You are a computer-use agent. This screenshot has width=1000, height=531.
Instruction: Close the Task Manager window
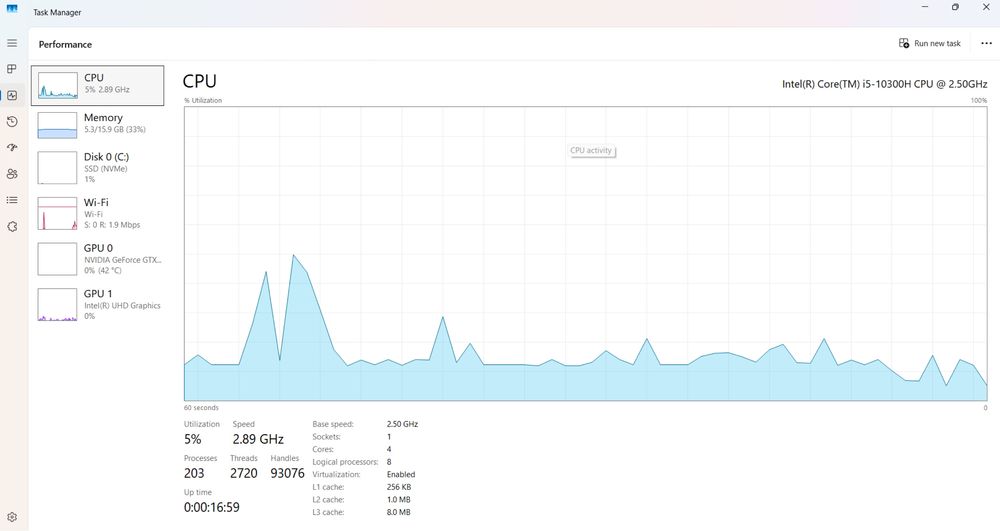tap(985, 7)
